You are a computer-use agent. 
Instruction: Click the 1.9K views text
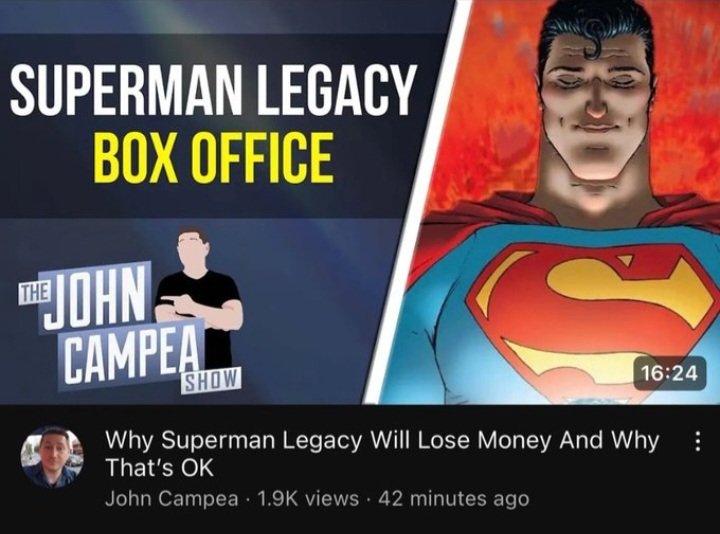tap(308, 499)
